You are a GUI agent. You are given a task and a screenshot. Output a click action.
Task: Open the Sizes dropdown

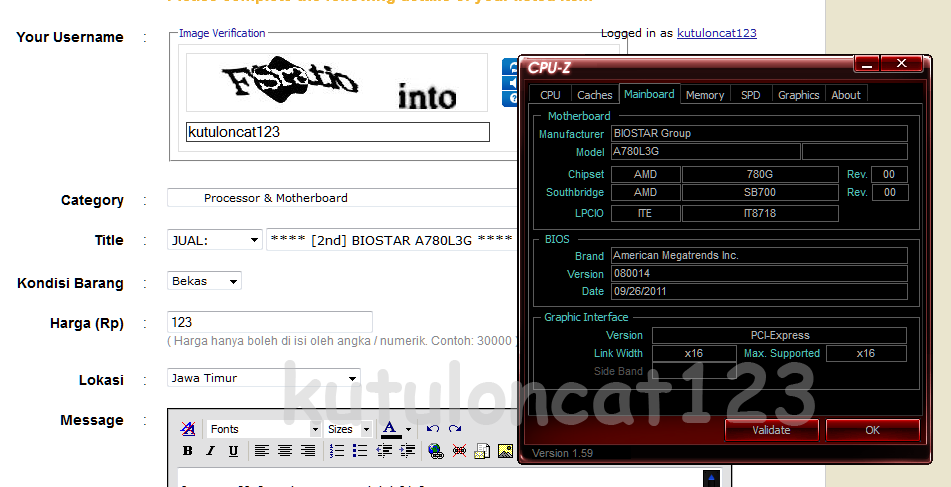[348, 429]
